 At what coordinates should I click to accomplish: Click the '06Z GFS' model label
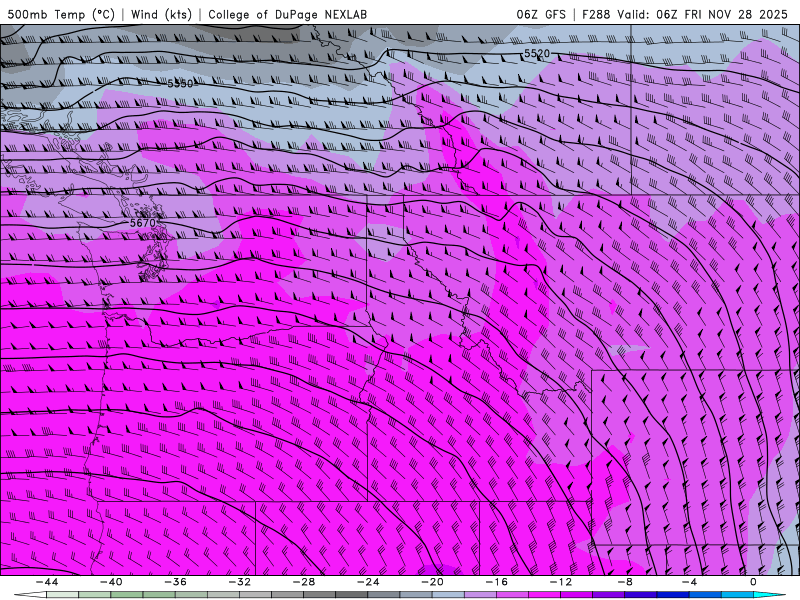pyautogui.click(x=541, y=14)
